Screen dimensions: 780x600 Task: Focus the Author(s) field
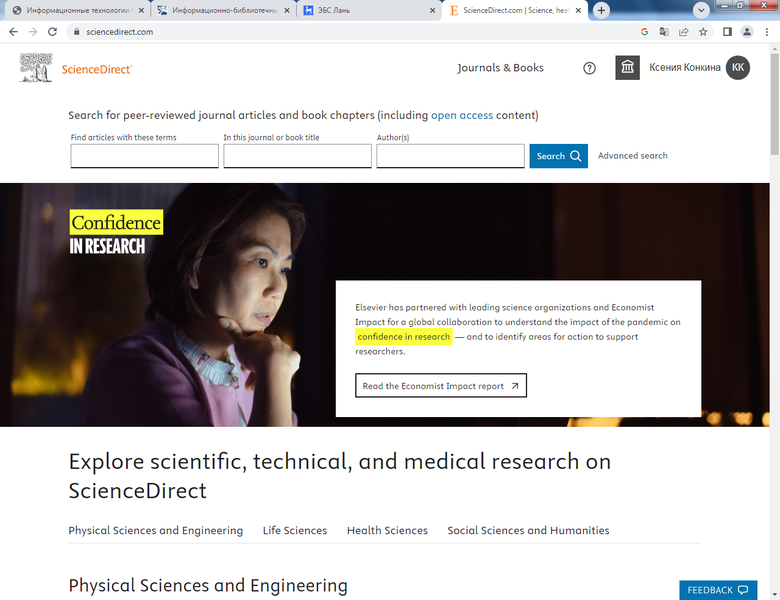point(450,156)
